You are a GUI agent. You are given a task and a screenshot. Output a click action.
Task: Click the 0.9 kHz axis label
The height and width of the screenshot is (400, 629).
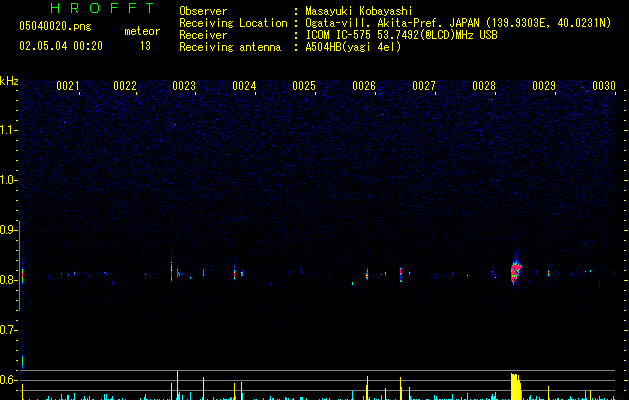pyautogui.click(x=8, y=230)
